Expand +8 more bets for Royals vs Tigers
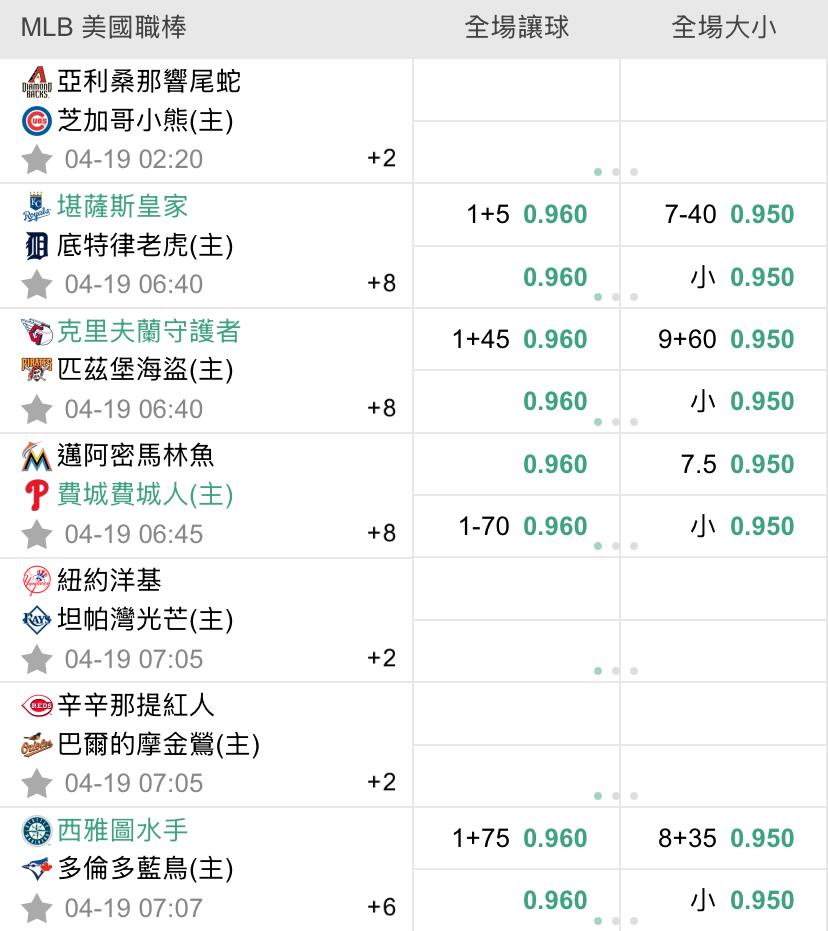The width and height of the screenshot is (828, 931). (381, 283)
